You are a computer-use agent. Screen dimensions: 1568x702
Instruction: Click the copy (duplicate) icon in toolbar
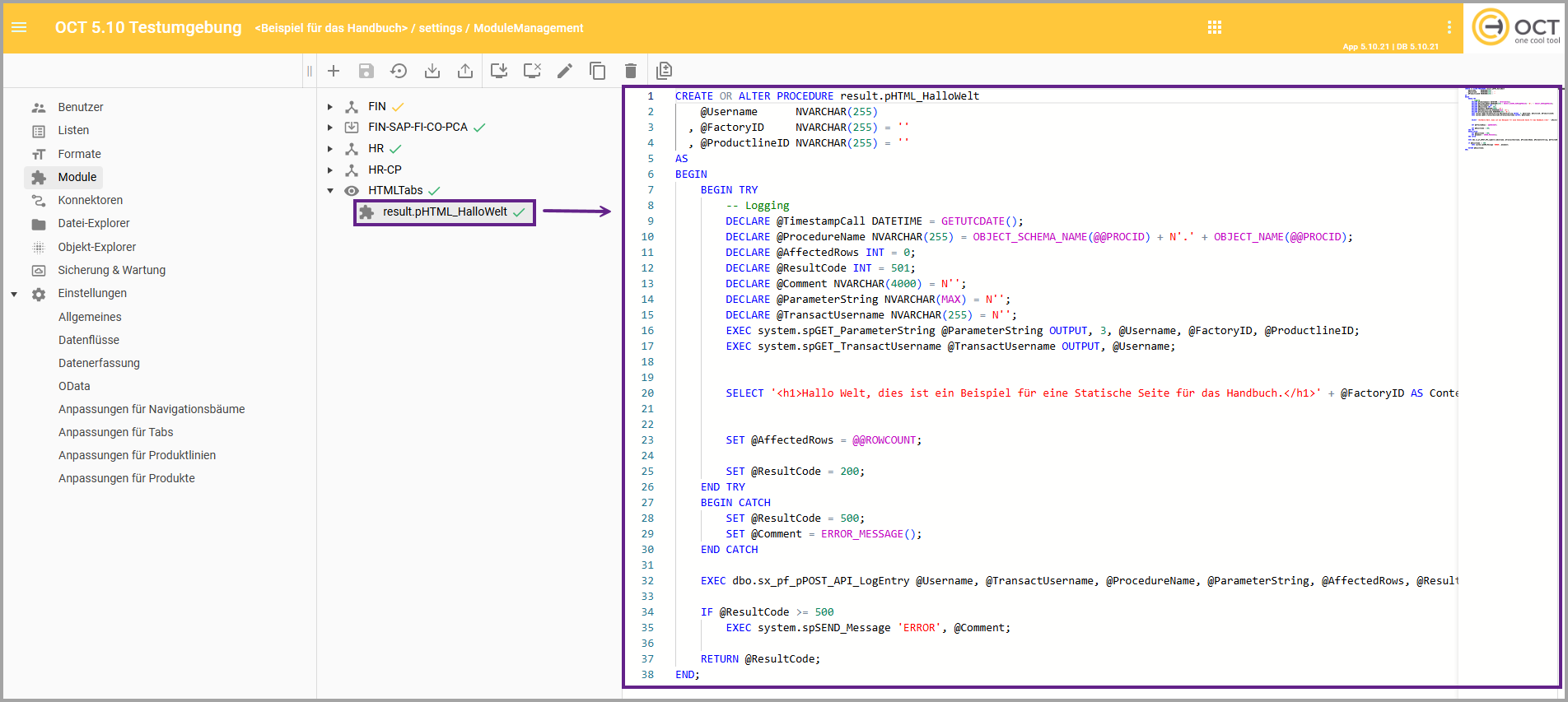597,71
